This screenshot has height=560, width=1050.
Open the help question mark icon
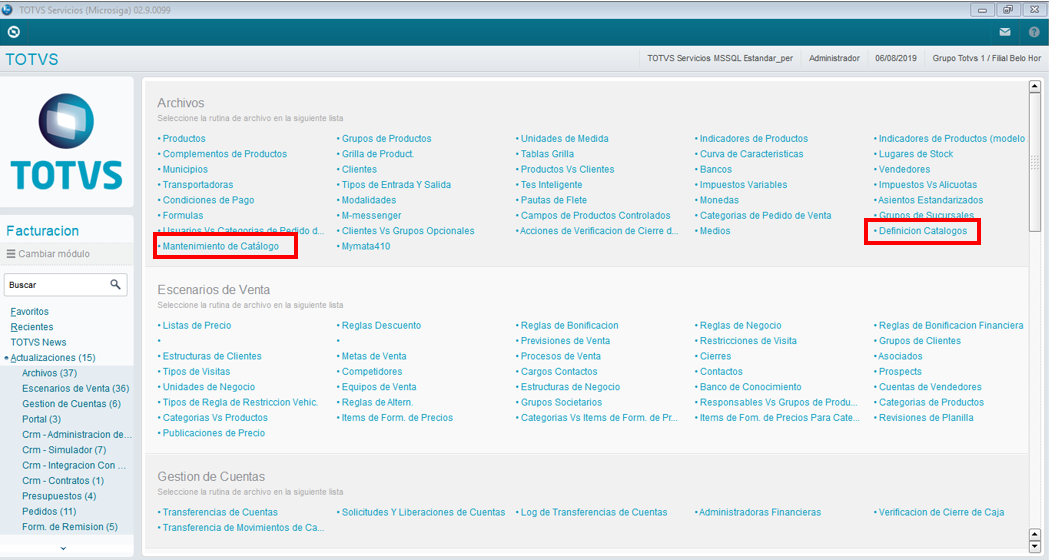[1034, 31]
